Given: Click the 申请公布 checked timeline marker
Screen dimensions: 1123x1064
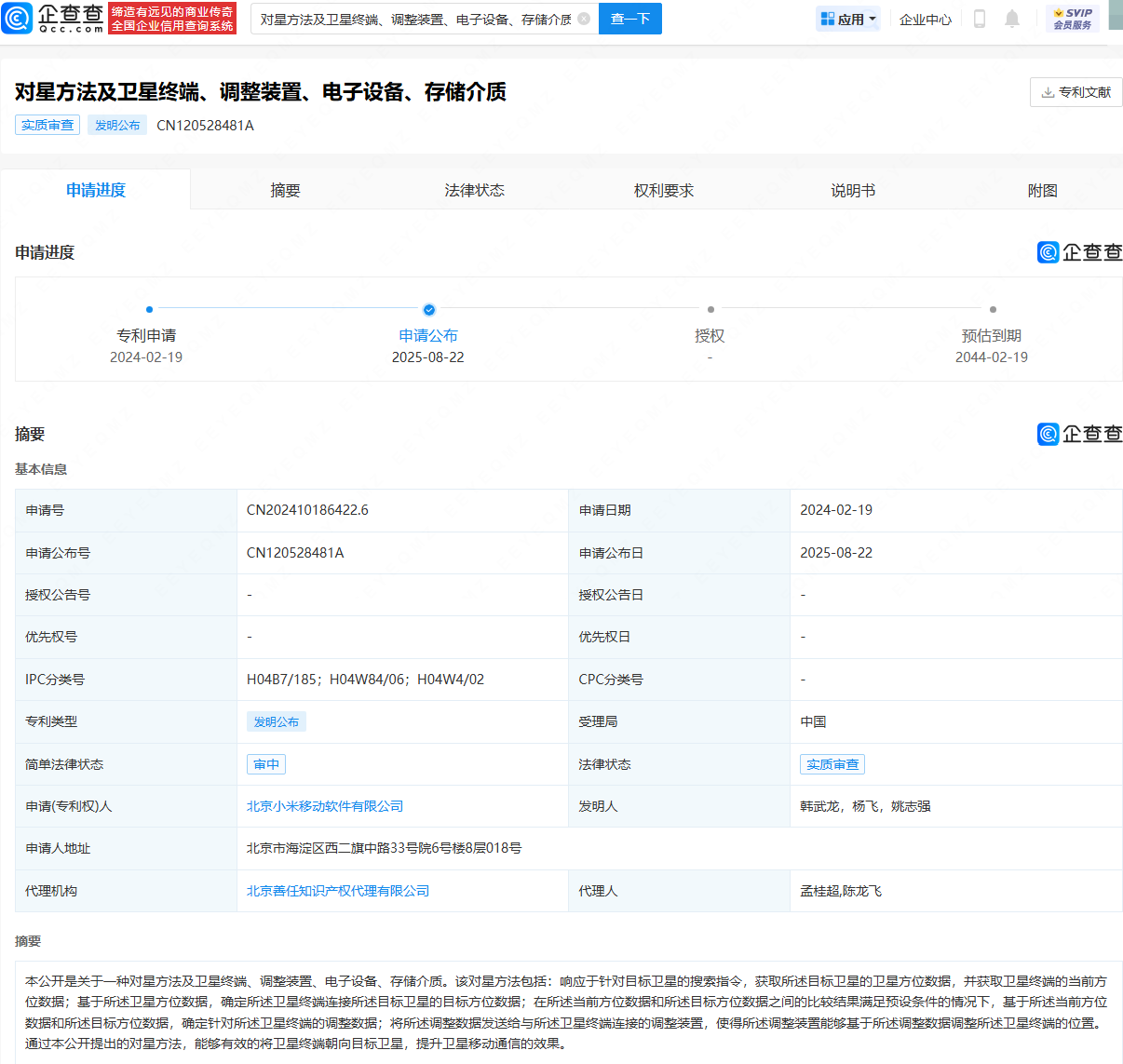Looking at the screenshot, I should (x=428, y=309).
